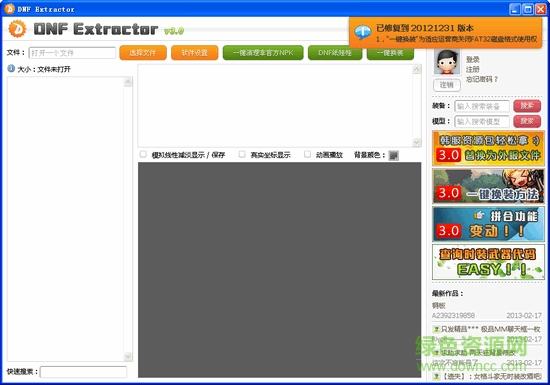Click the 选择文件 orange button
Screen dimensions: 550x385
point(143,53)
